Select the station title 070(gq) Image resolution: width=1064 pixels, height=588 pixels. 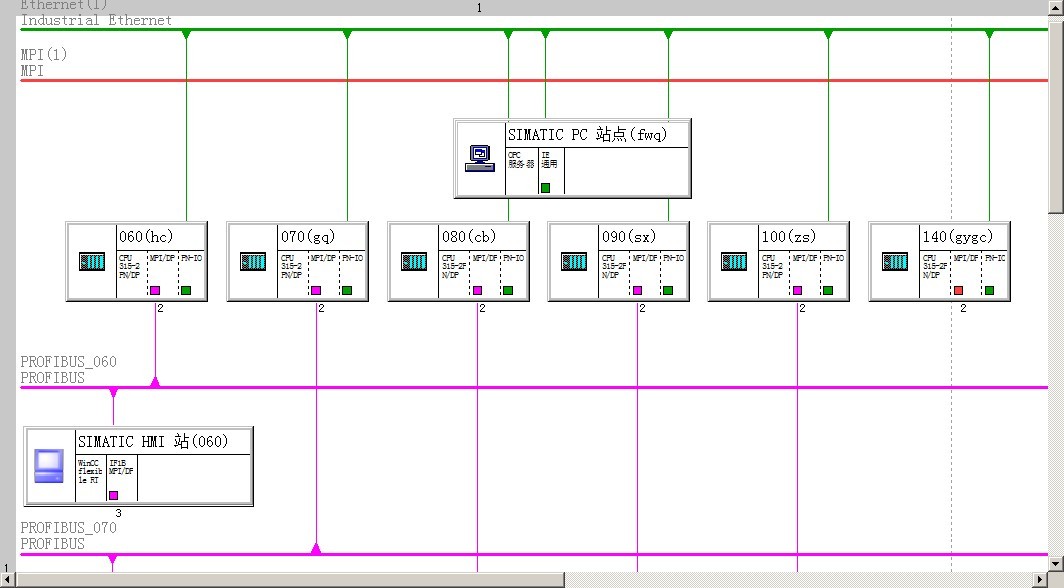tap(308, 237)
